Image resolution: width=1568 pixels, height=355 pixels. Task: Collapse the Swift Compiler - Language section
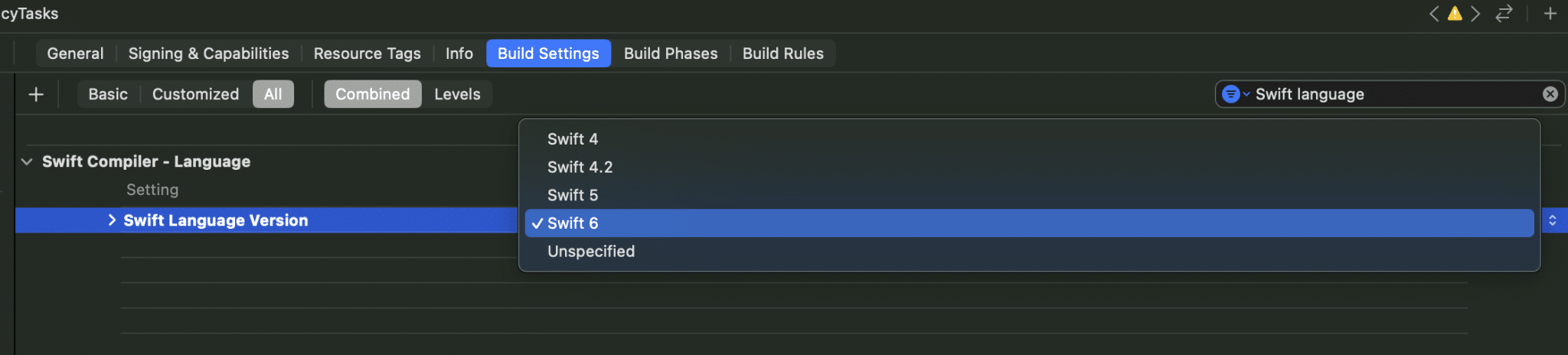pyautogui.click(x=27, y=161)
